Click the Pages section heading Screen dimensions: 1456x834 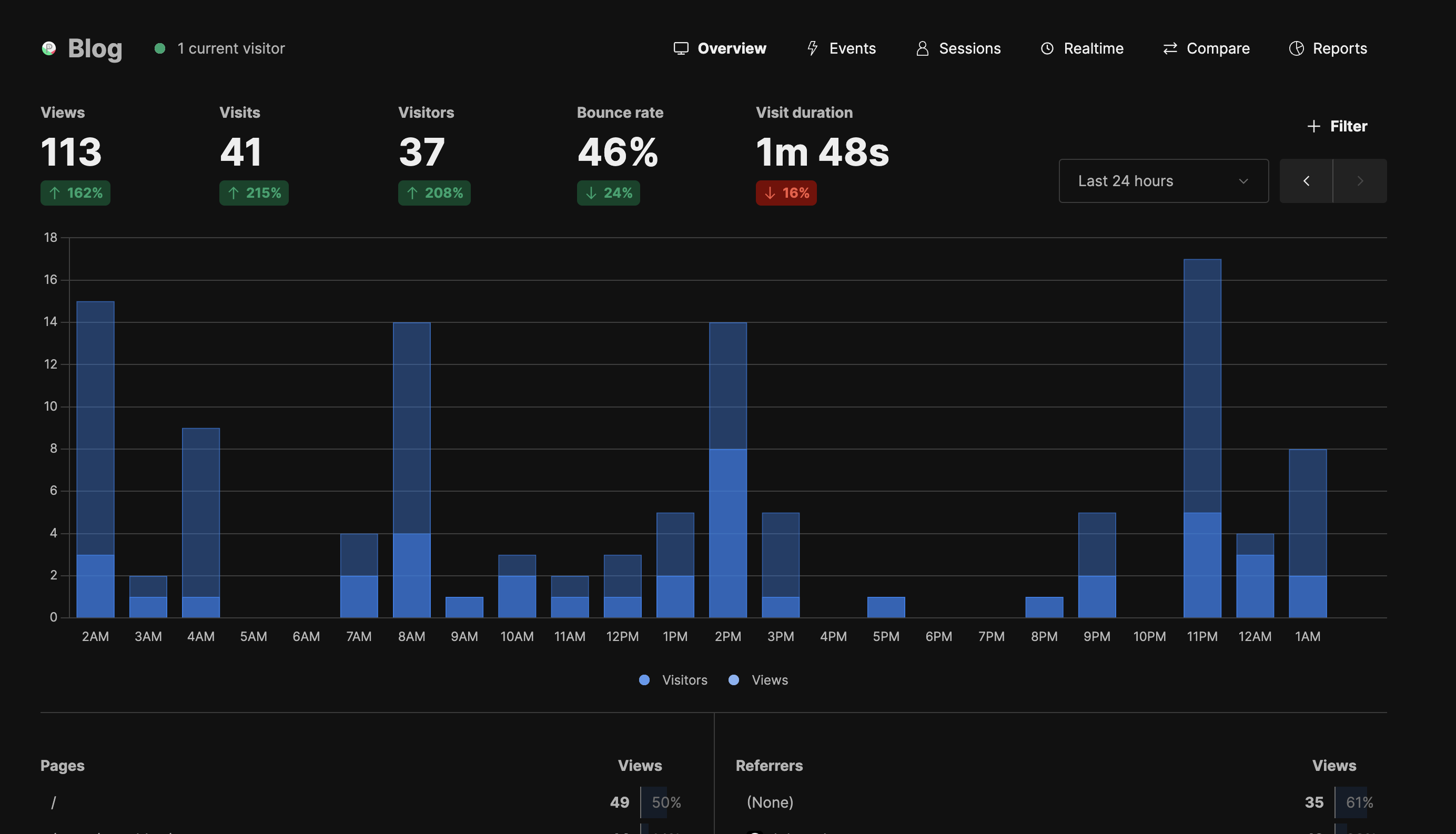coord(63,766)
